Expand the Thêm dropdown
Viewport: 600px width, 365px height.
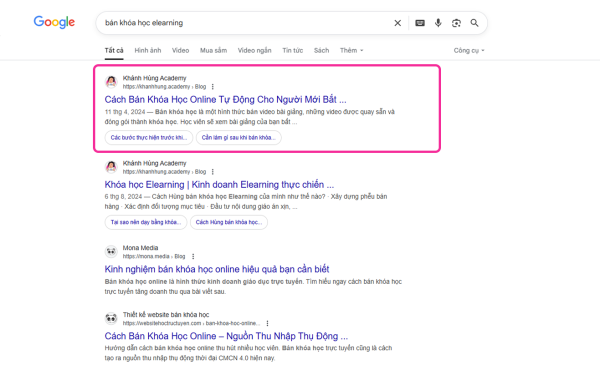351,50
